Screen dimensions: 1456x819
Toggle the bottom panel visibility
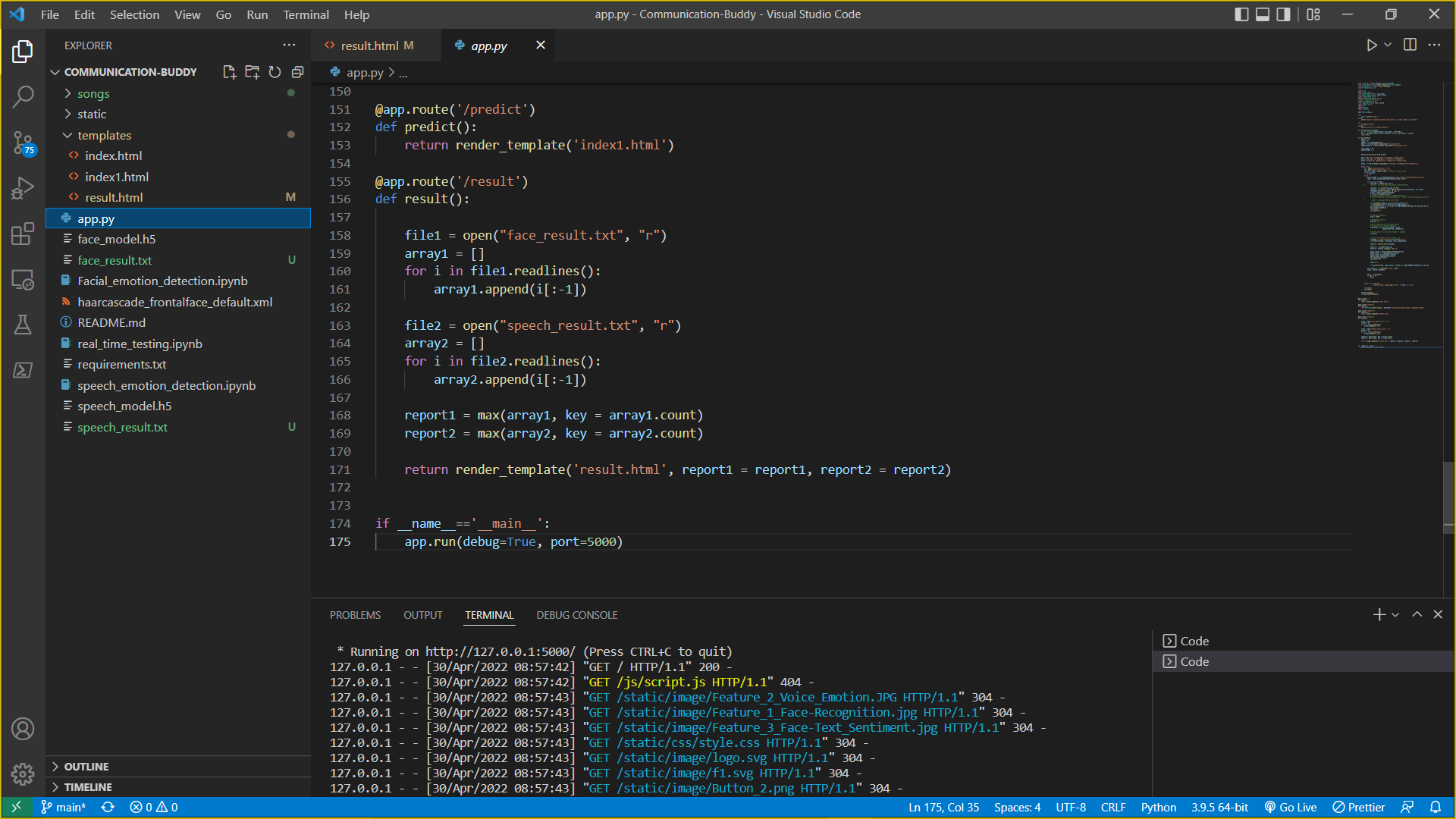1262,14
